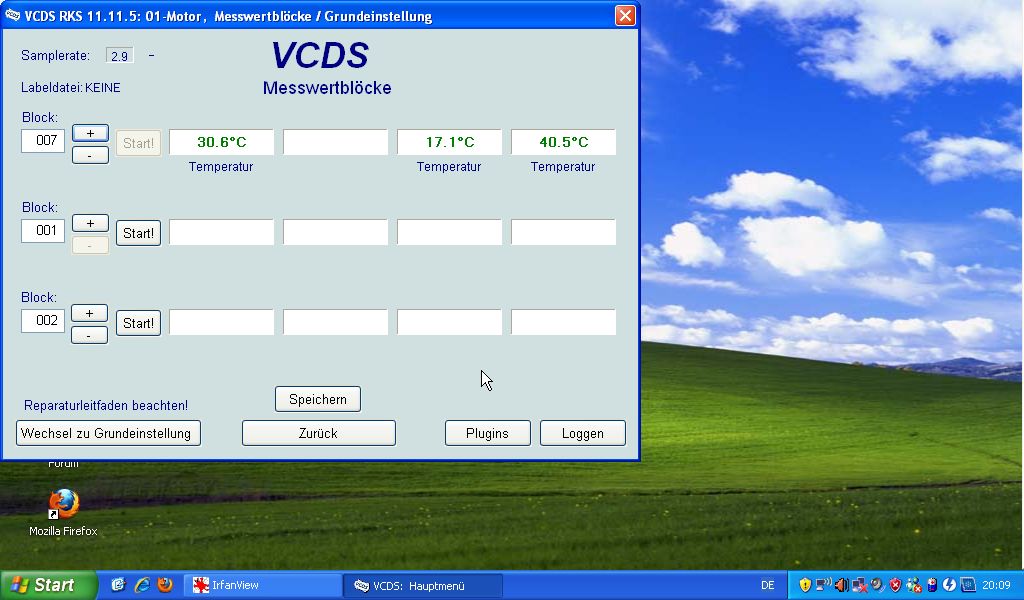1024x600 pixels.
Task: Click the Block 007 number field
Action: coord(43,140)
